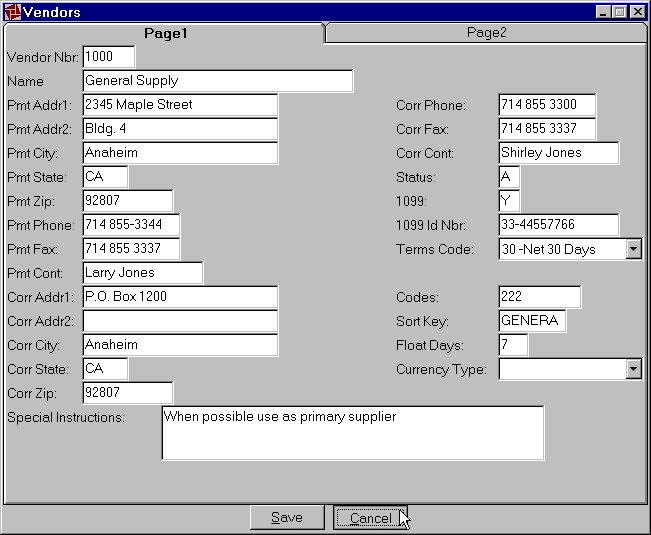
Task: Click the Corr Zip field
Action: click(x=128, y=393)
